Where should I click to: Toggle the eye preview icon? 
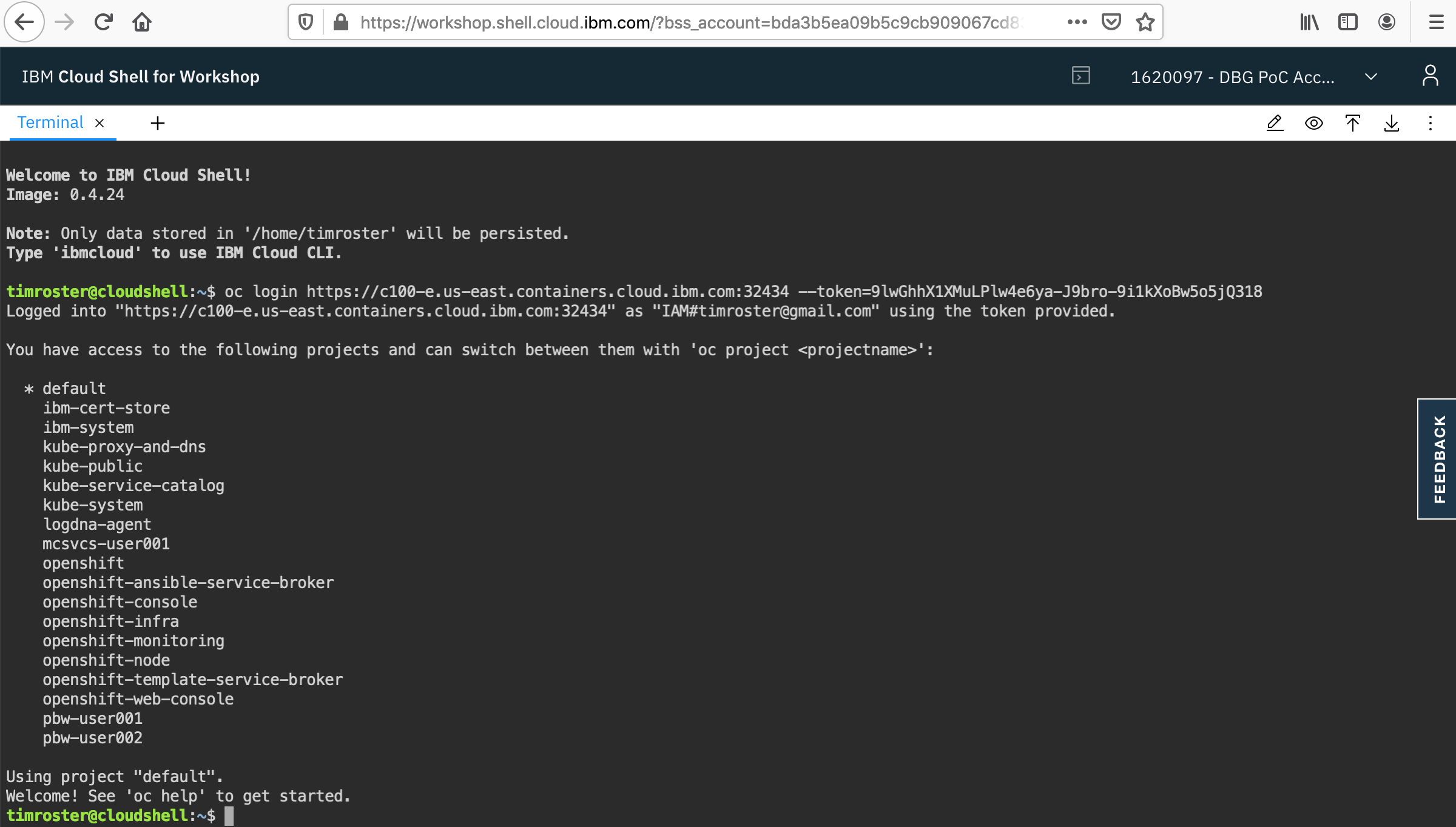point(1313,123)
